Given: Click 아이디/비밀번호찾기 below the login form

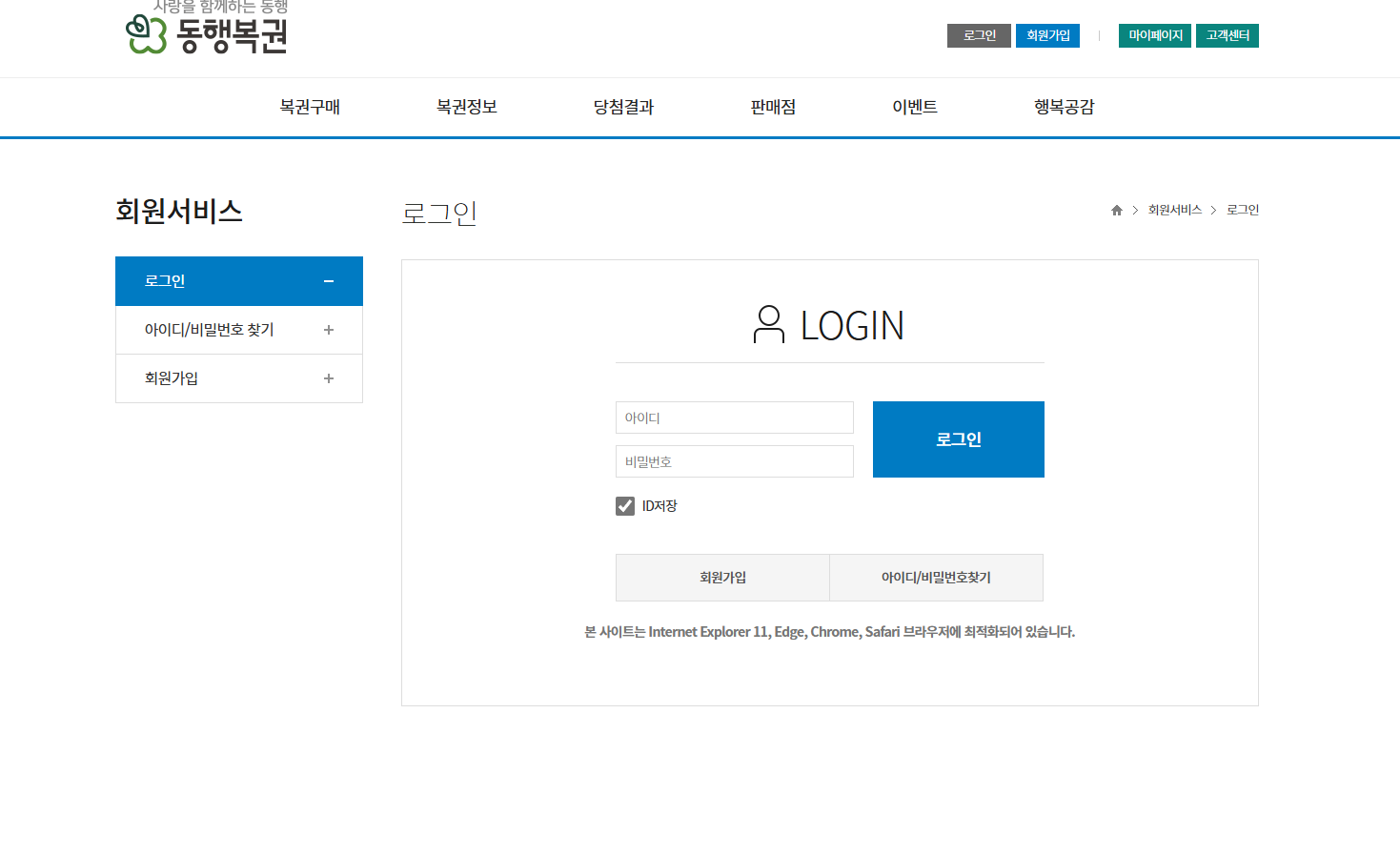Looking at the screenshot, I should point(936,578).
